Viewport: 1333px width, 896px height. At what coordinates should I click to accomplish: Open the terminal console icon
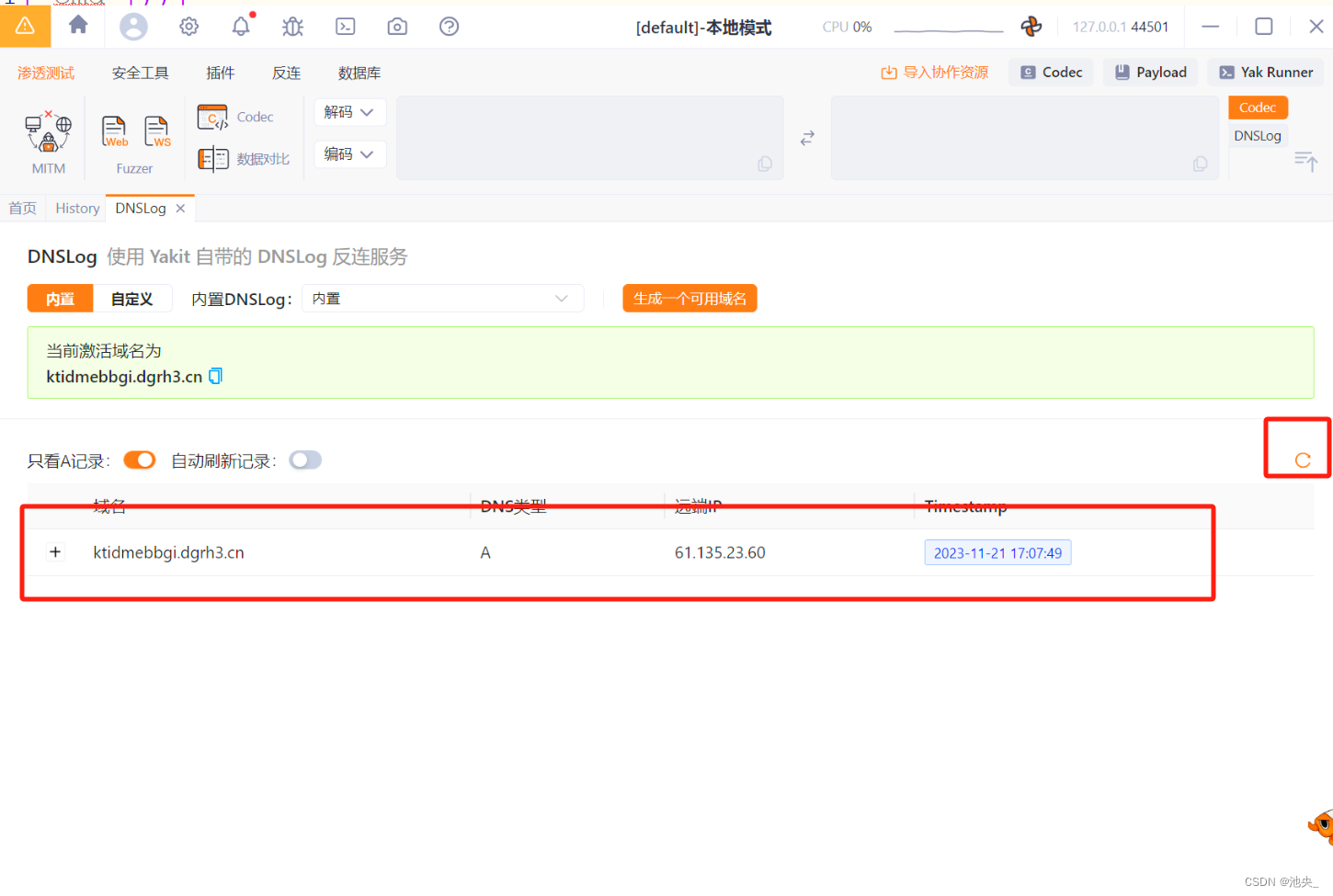(x=346, y=27)
